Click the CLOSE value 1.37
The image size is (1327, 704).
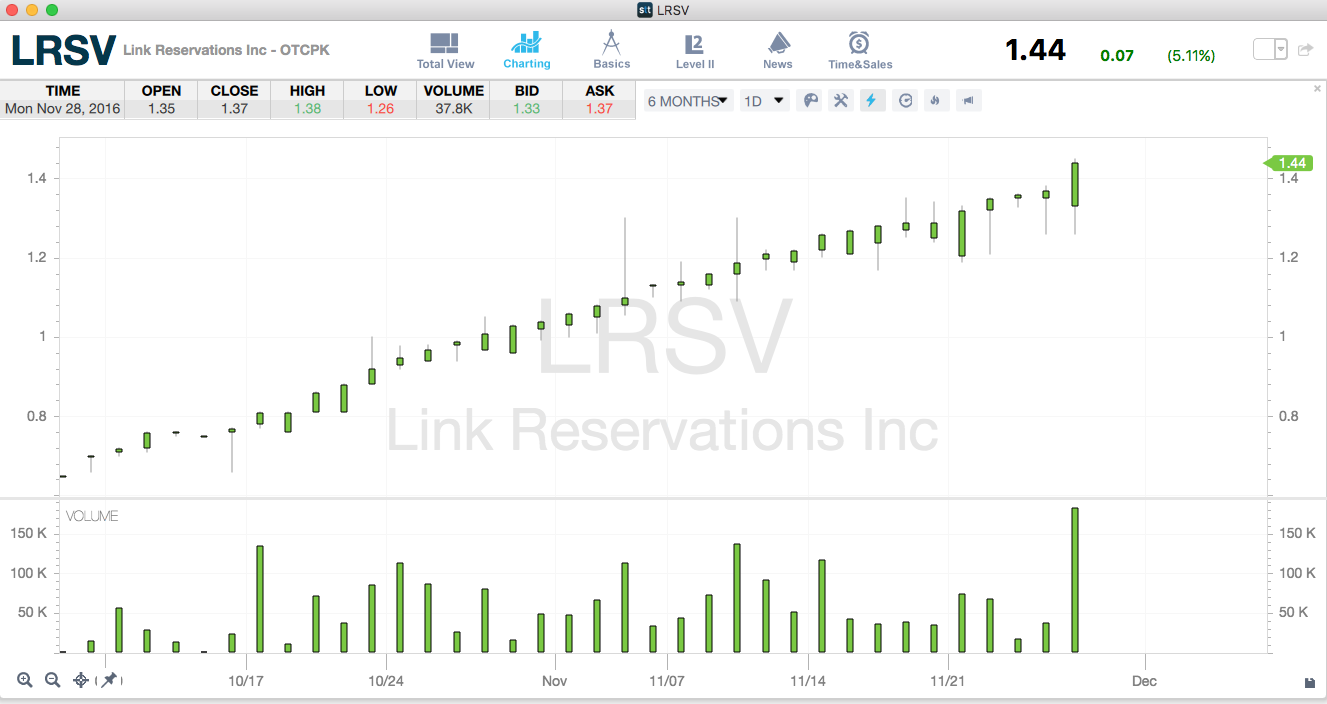pos(234,109)
